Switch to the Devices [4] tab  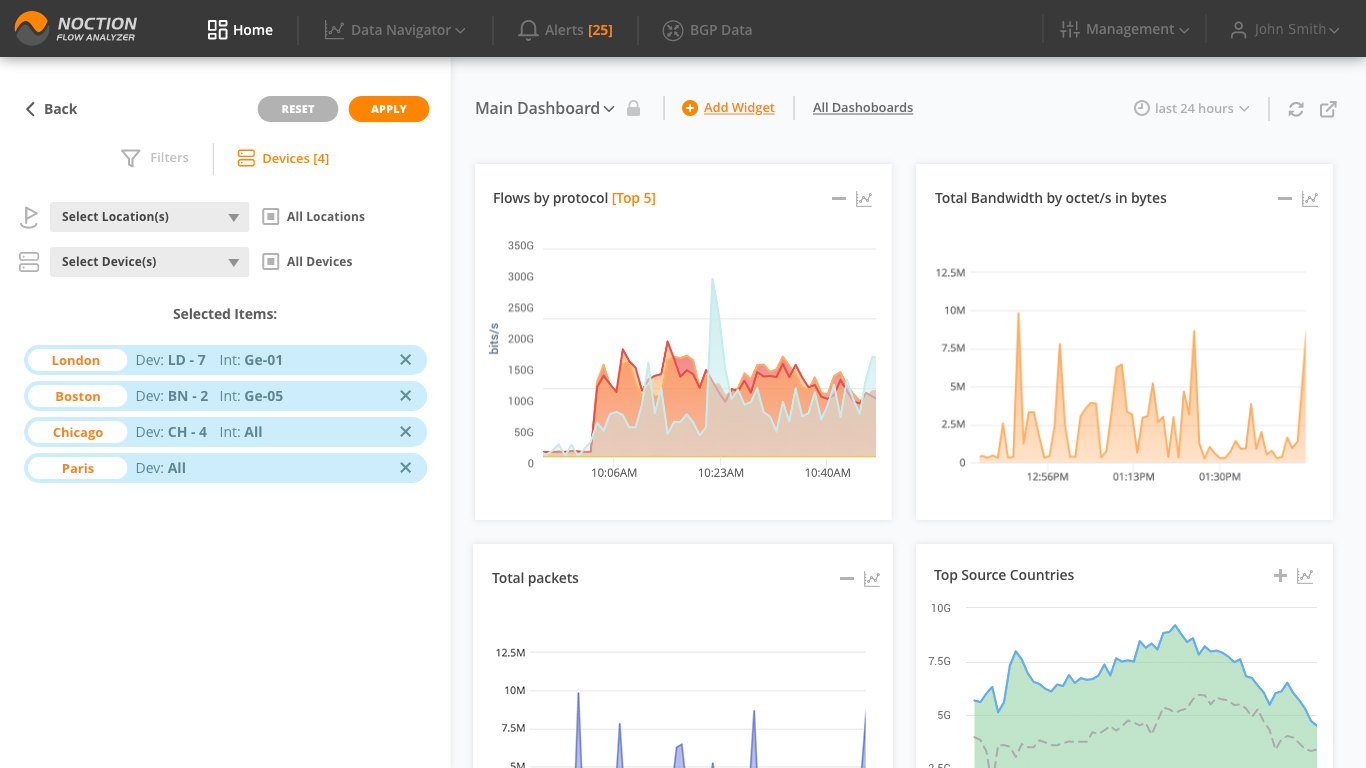(x=283, y=158)
